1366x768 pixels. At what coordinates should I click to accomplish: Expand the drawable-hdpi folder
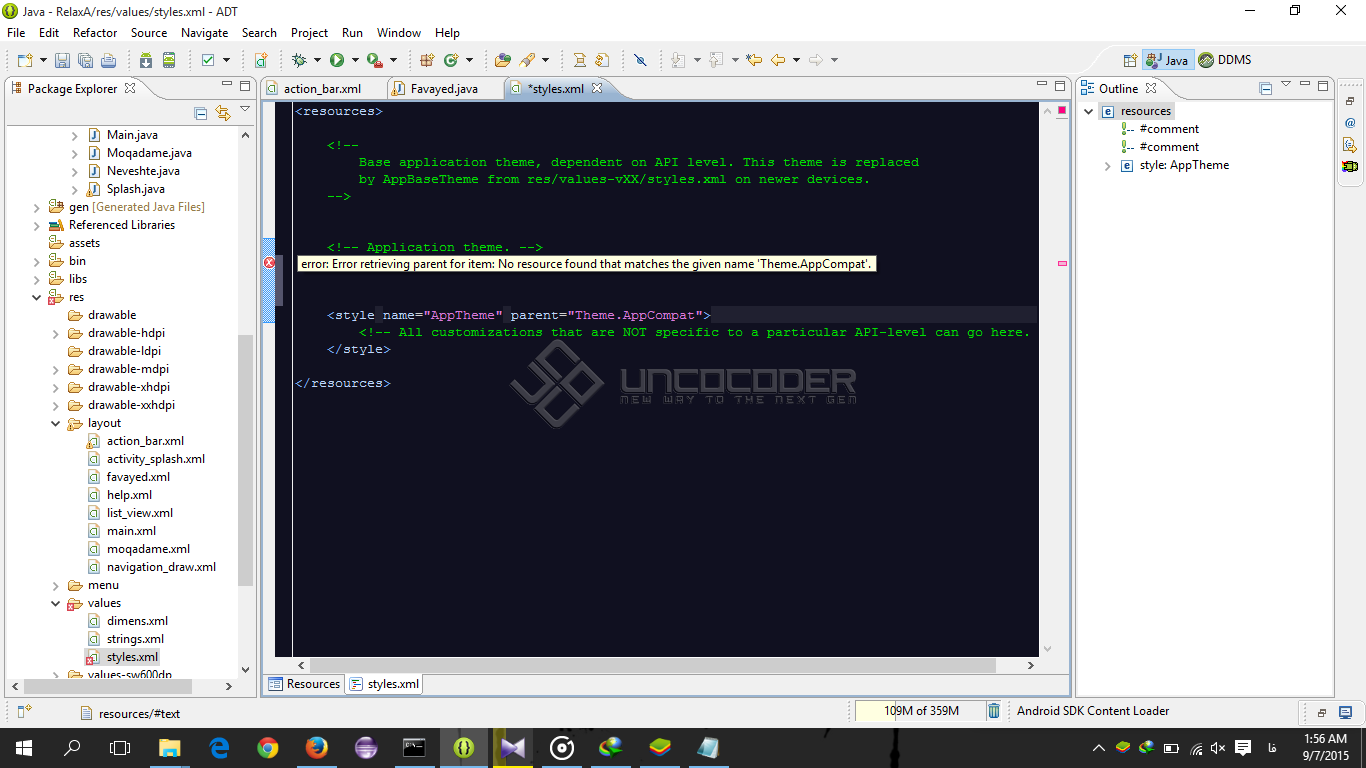pyautogui.click(x=56, y=333)
